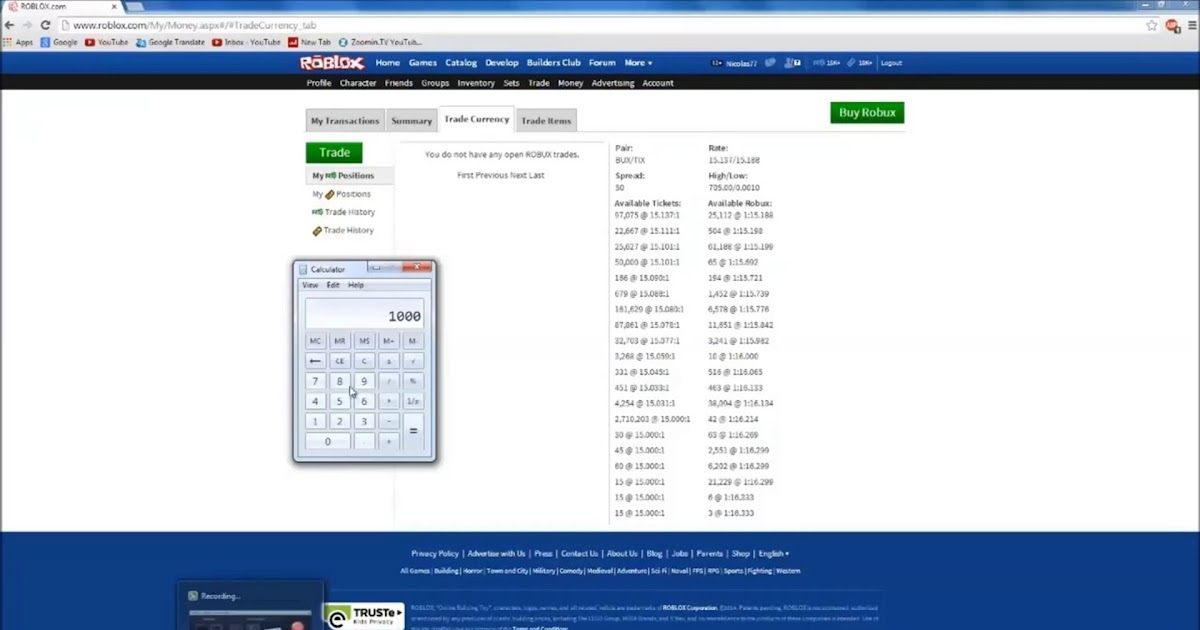Open the friend requests icon in header
This screenshot has height=630, width=1200.
click(x=794, y=63)
